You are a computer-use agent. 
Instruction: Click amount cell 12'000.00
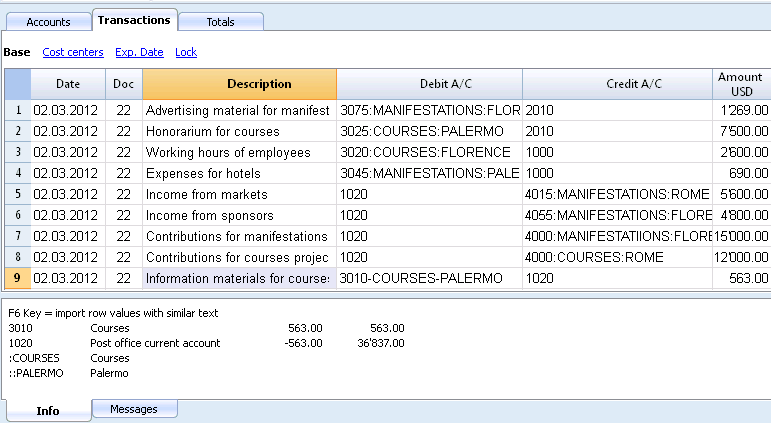tap(741, 257)
